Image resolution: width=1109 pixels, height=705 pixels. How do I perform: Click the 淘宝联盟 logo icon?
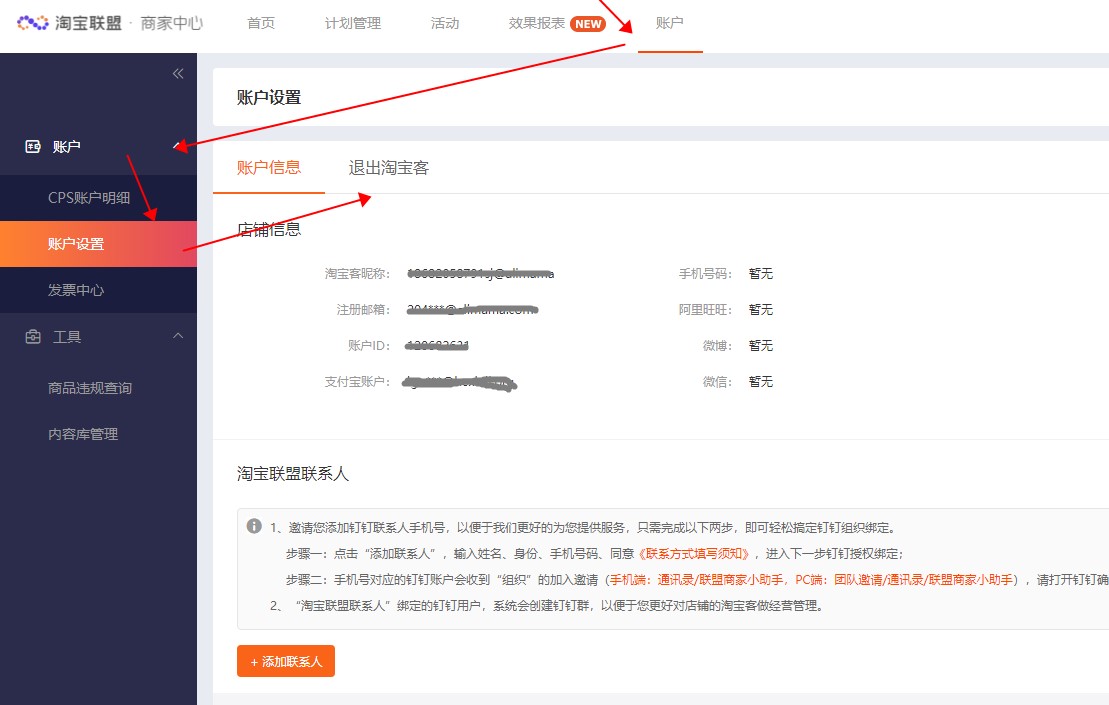[x=33, y=23]
